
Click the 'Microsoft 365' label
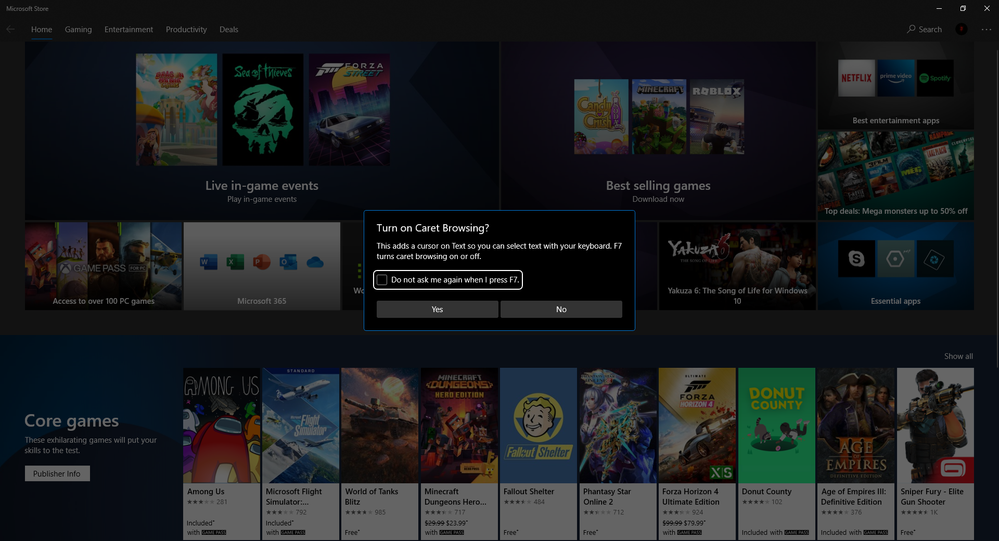pyautogui.click(x=262, y=301)
